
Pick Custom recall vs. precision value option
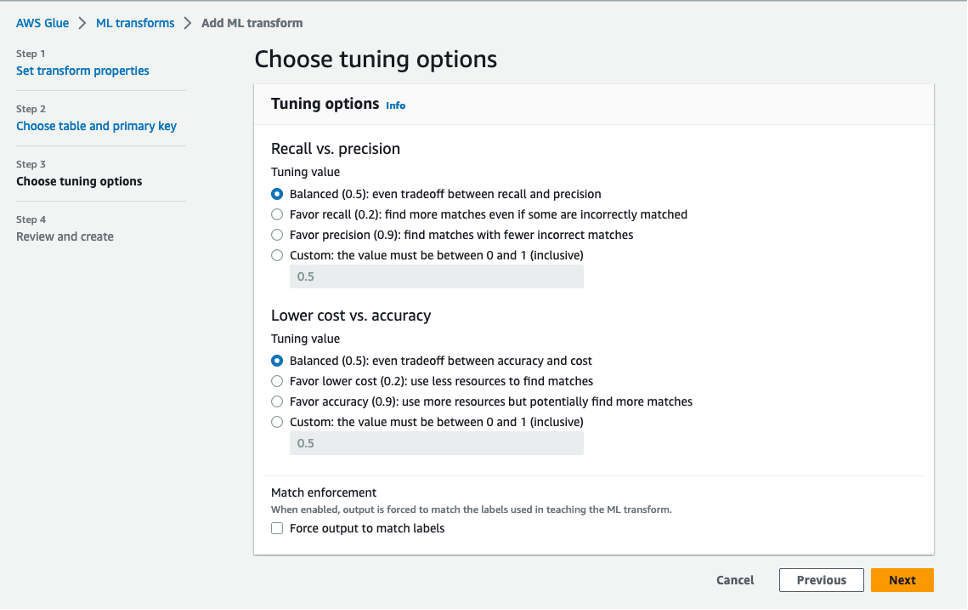tap(277, 255)
